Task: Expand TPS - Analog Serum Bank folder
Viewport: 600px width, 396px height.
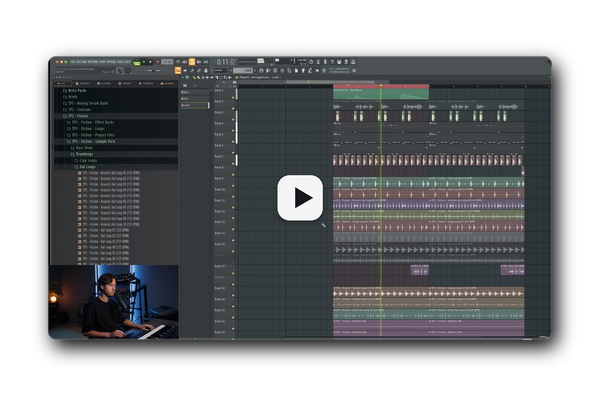Action: click(85, 103)
